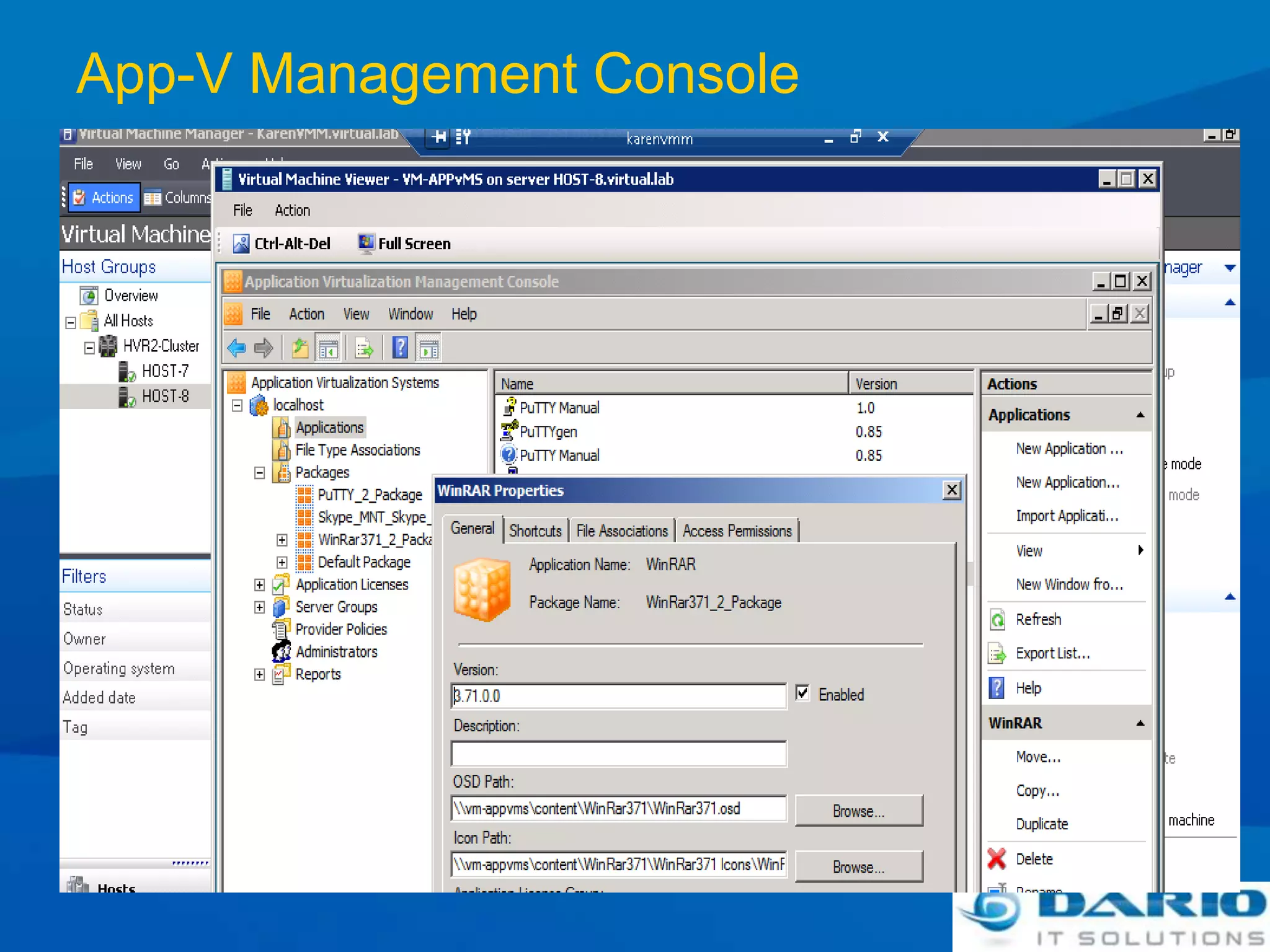Click Move action under WinRAR
Image resolution: width=1270 pixels, height=952 pixels.
coord(1039,757)
